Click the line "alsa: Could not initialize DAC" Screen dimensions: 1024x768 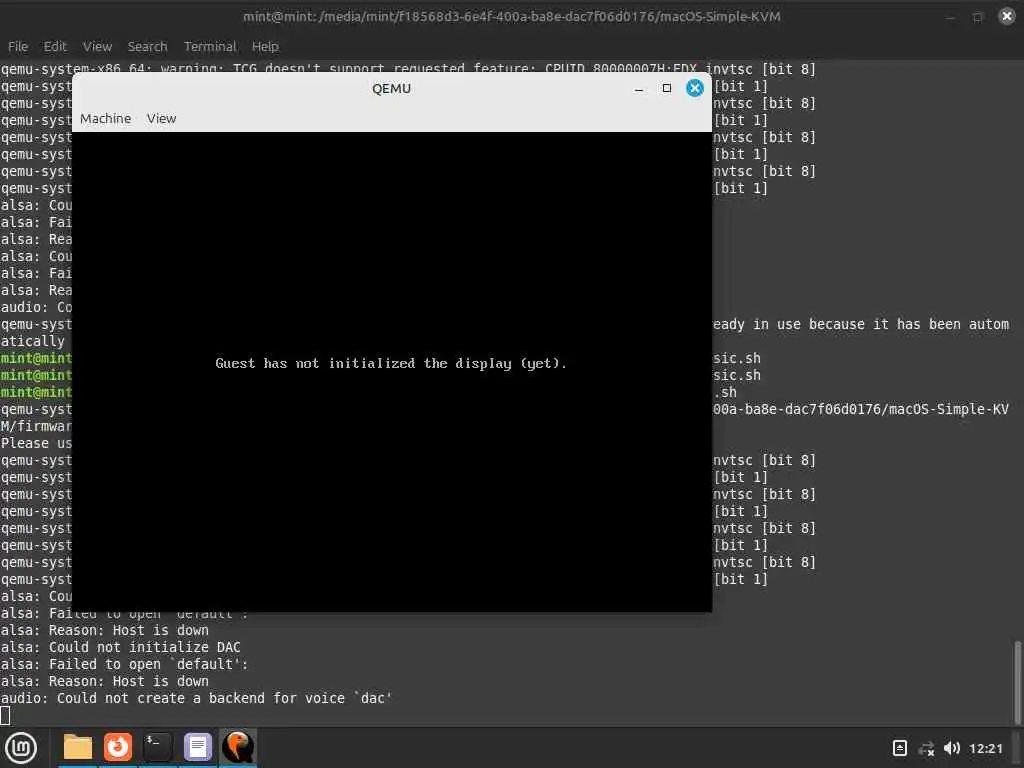121,647
